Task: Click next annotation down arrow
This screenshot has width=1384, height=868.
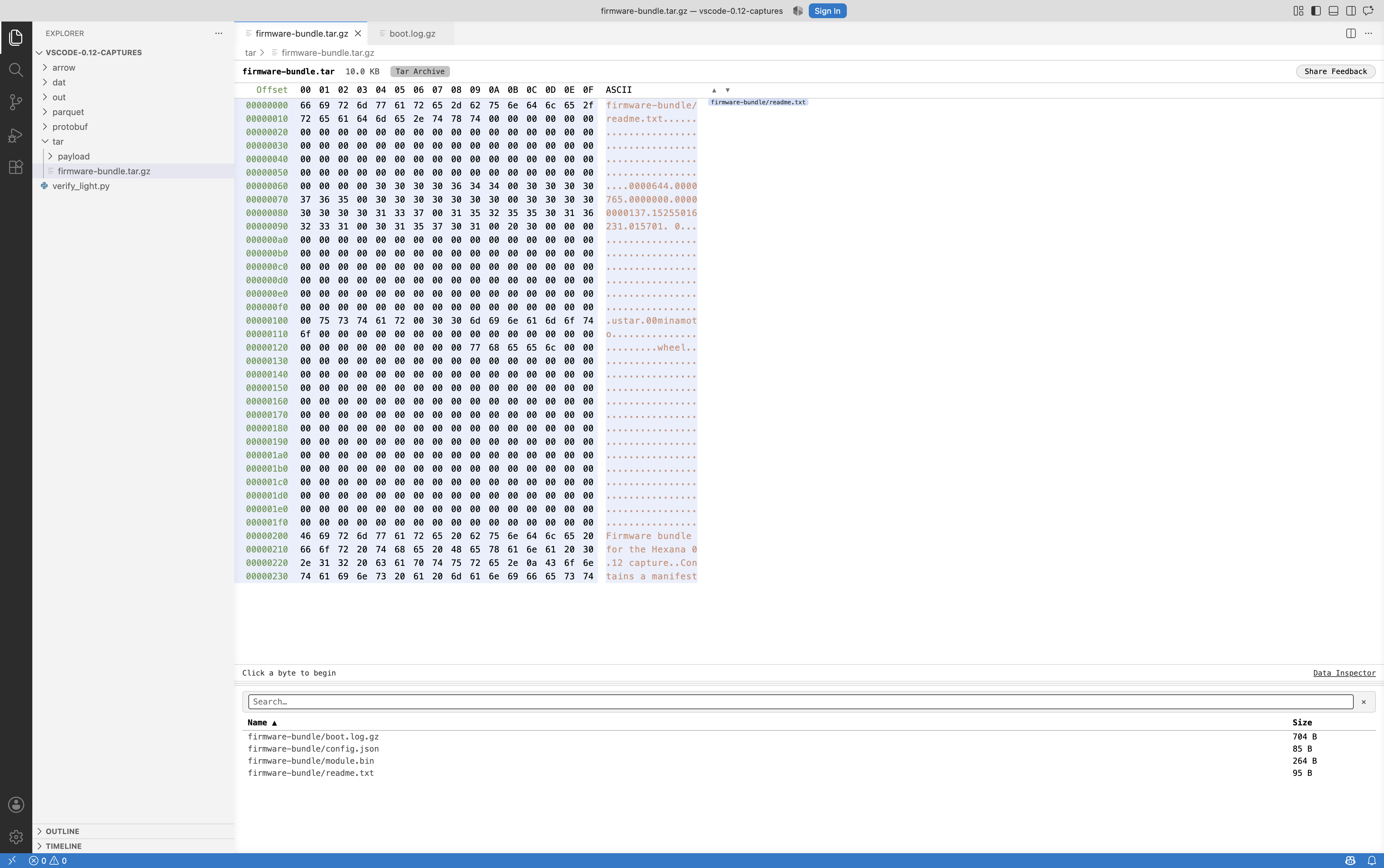Action: pos(727,90)
